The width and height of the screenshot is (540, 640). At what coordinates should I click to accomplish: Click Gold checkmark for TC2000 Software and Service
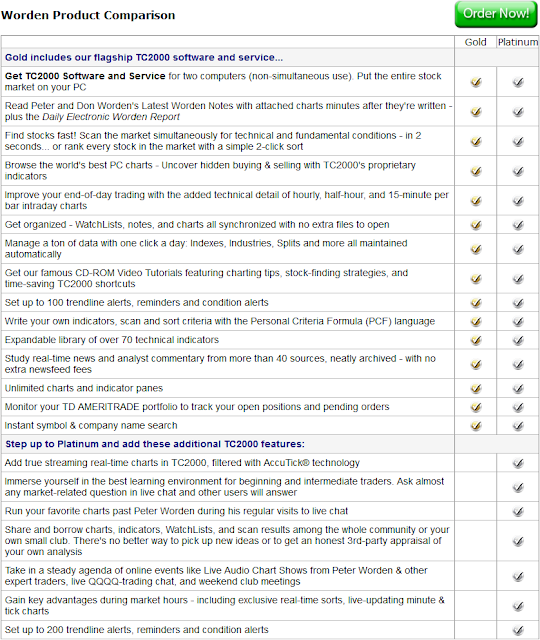476,82
